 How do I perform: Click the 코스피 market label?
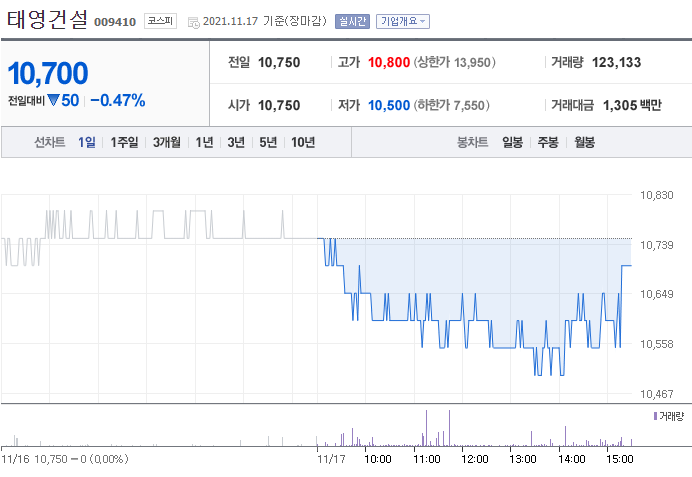(x=160, y=21)
